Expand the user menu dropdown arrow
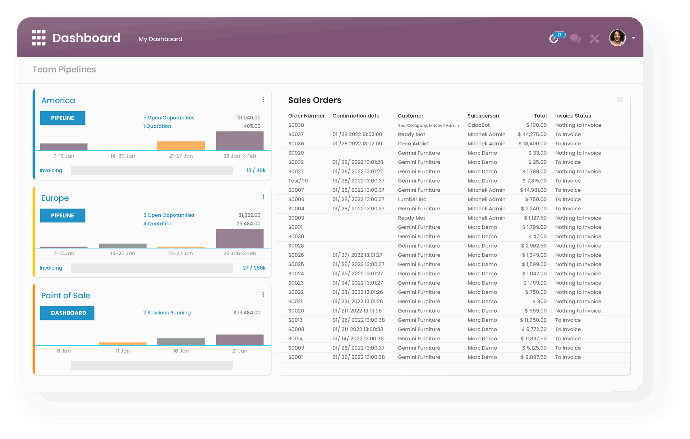690x439 pixels. (x=634, y=38)
